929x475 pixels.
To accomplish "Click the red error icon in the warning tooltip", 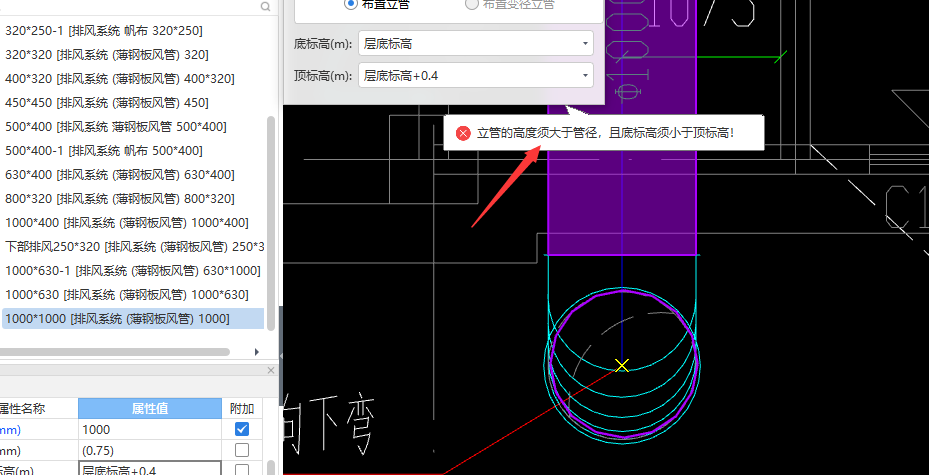I will 463,133.
